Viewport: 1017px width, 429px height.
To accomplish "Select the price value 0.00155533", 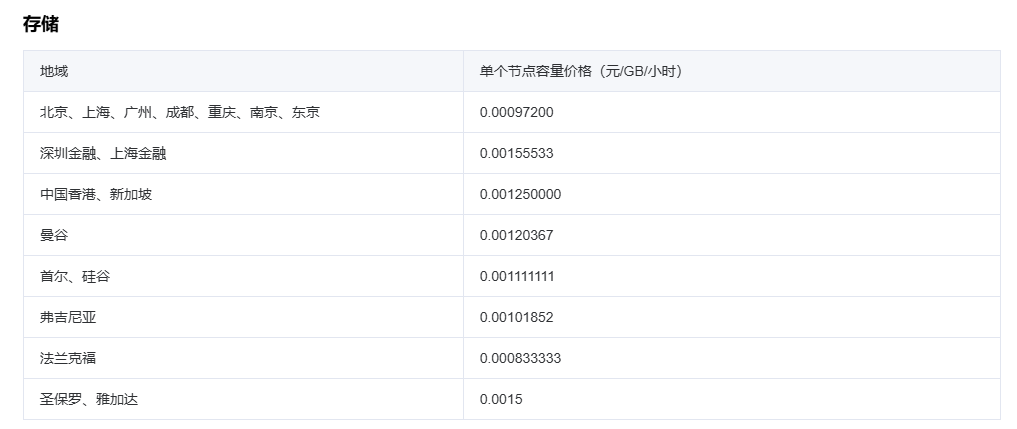I will click(516, 153).
